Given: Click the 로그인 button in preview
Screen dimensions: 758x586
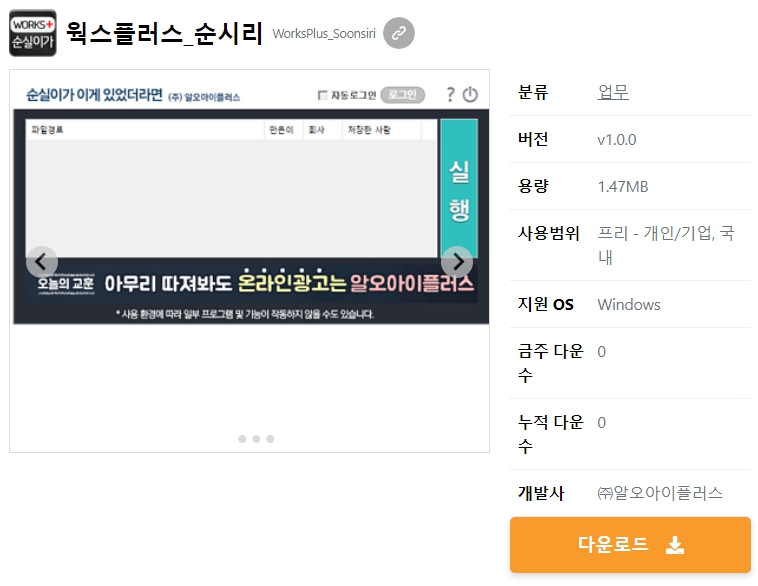Looking at the screenshot, I should [403, 95].
